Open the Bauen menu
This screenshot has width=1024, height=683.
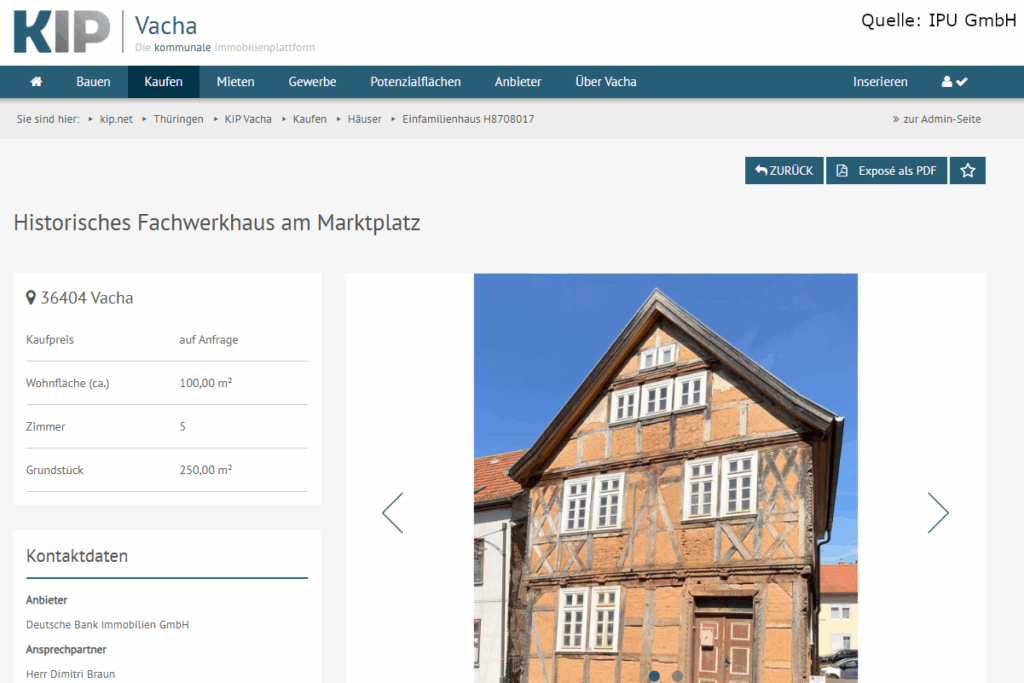93,82
